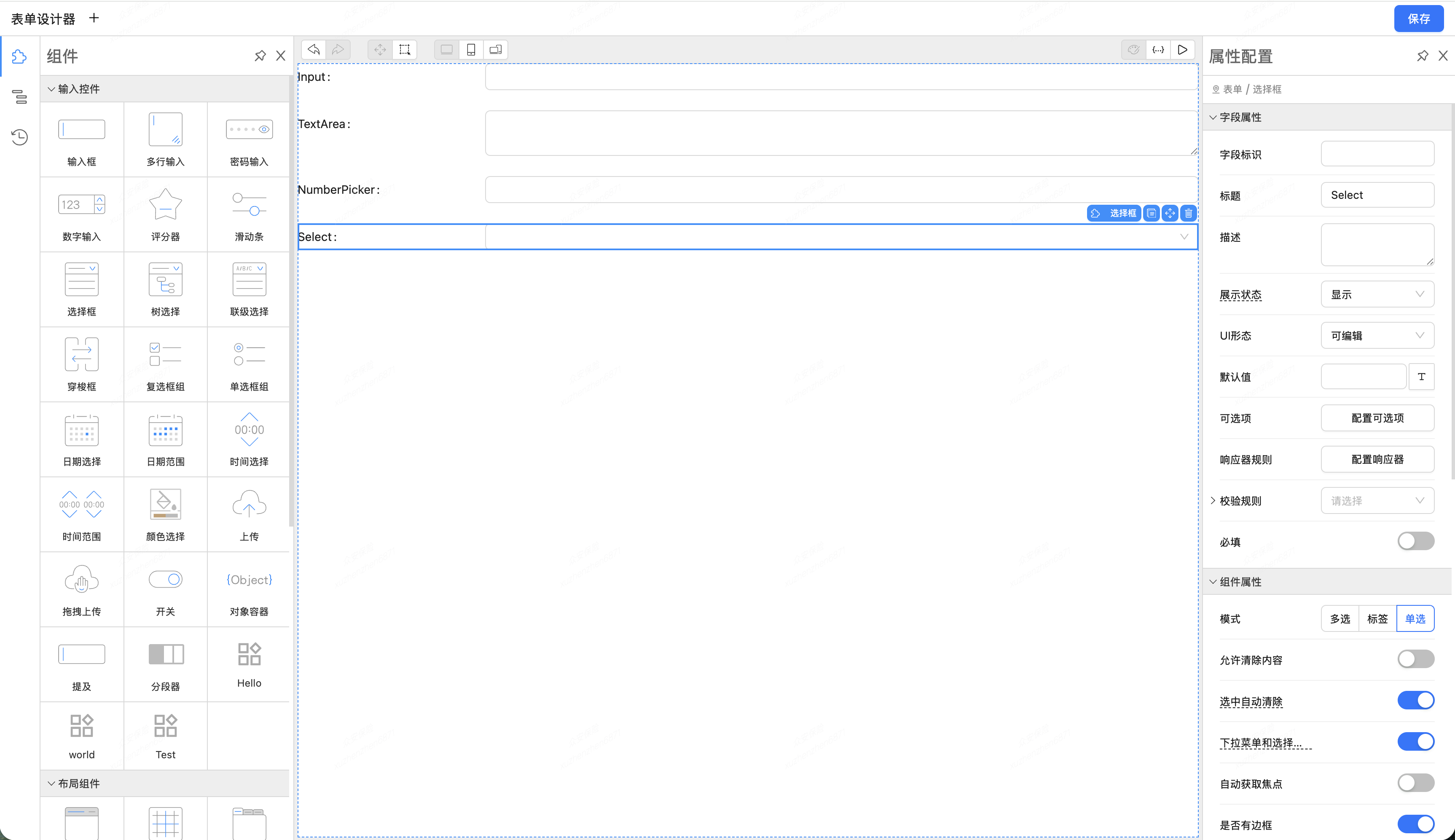Open the UI形态 dropdown
1455x840 pixels.
coord(1377,336)
